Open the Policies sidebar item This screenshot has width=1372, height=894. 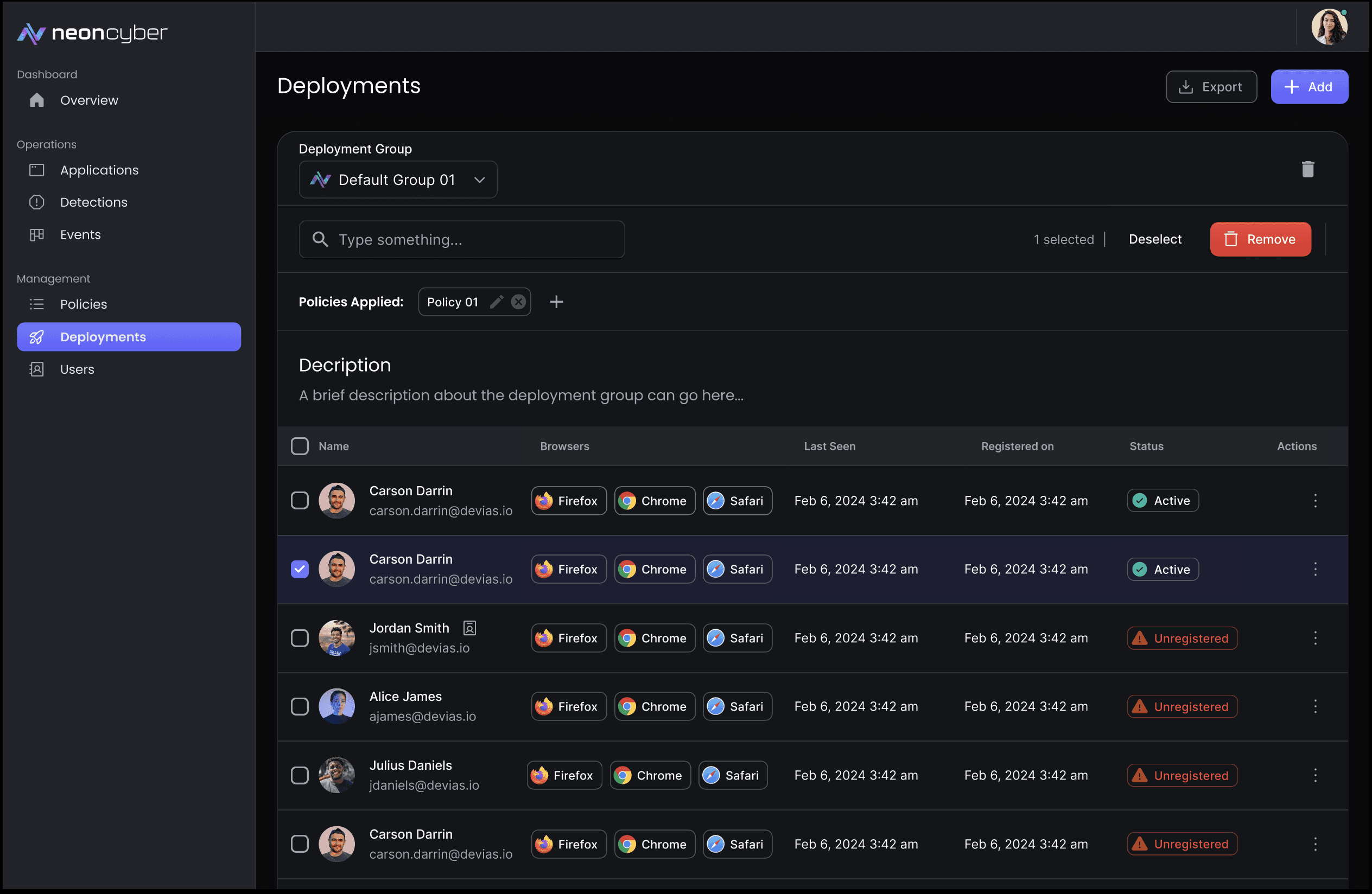pos(84,304)
